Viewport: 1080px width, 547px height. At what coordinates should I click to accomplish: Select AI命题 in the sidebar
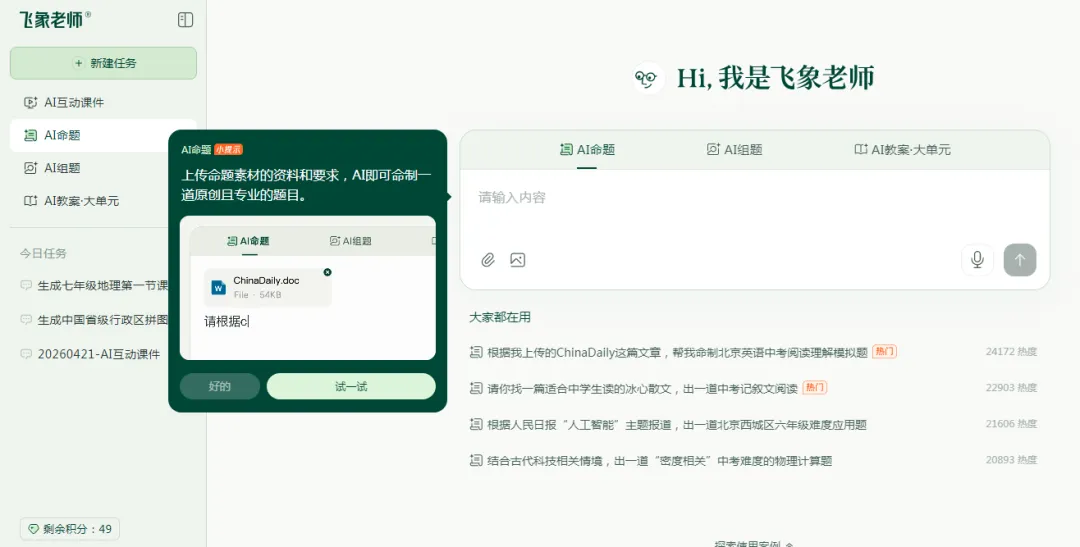click(90, 136)
